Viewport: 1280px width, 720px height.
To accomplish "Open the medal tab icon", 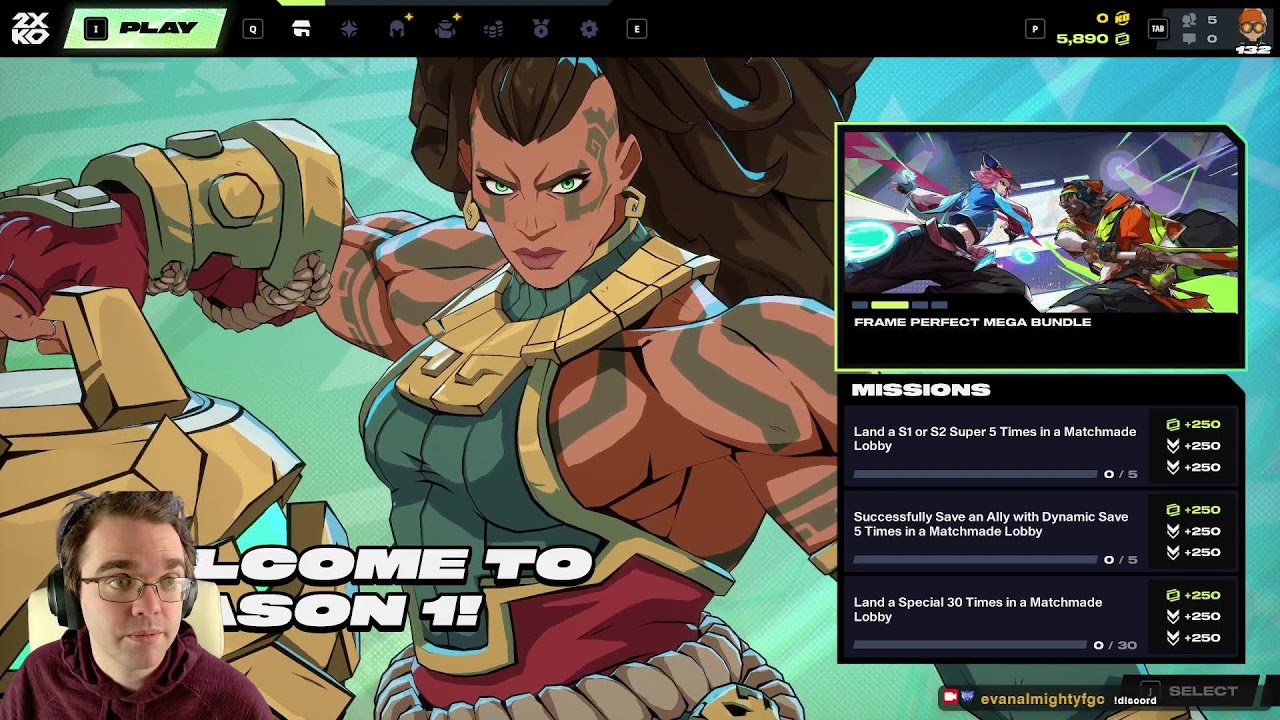I will click(541, 29).
